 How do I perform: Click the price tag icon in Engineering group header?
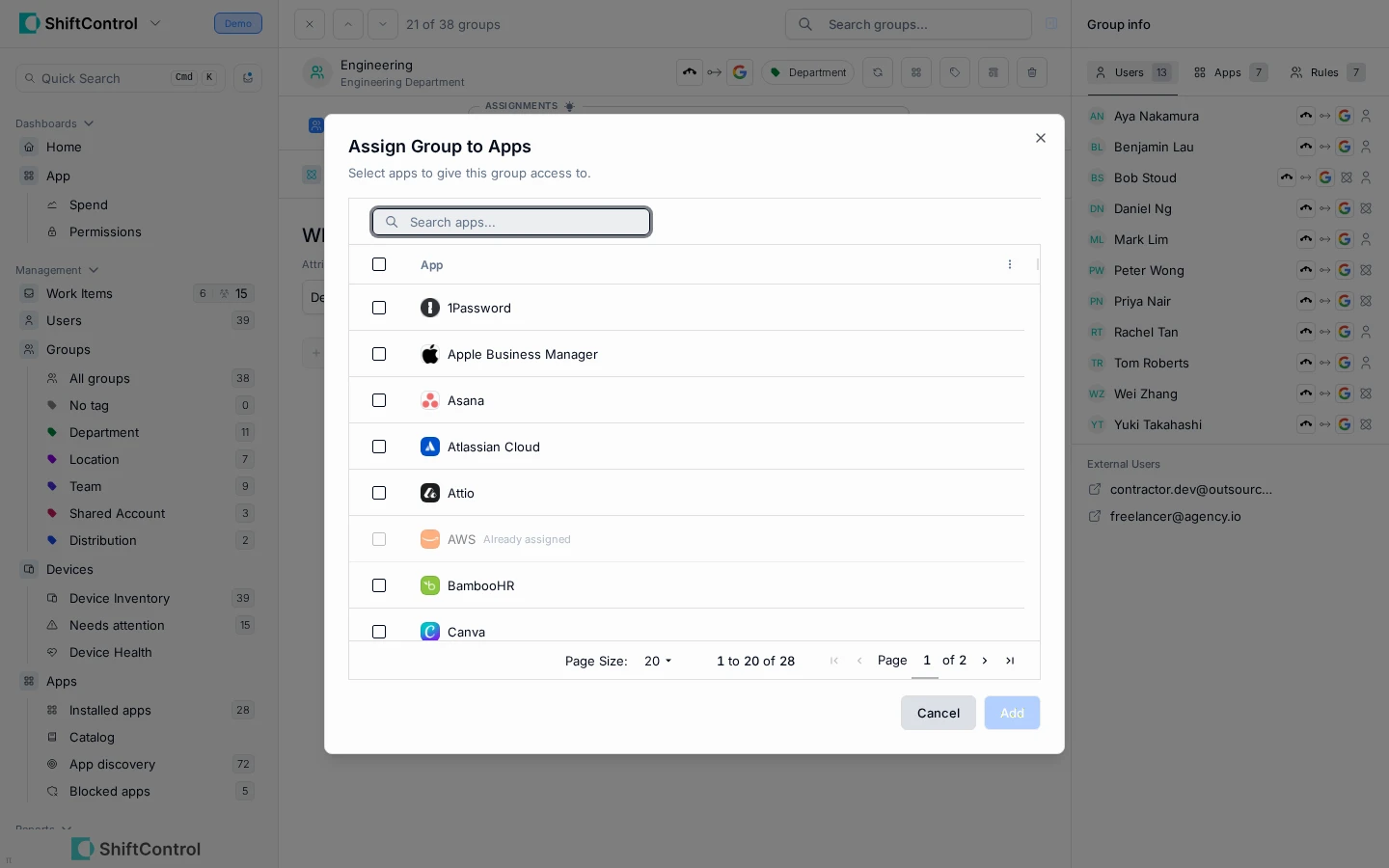(x=955, y=72)
